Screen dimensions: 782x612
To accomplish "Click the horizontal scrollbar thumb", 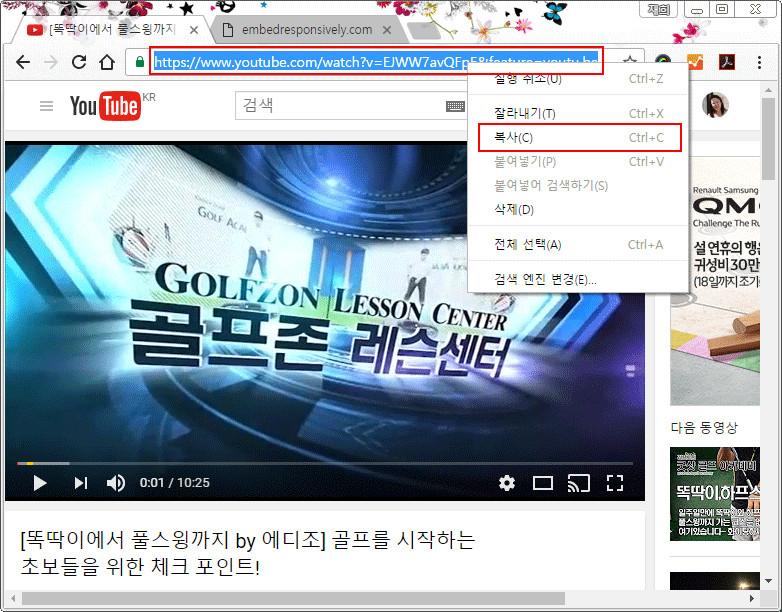I will [x=293, y=598].
